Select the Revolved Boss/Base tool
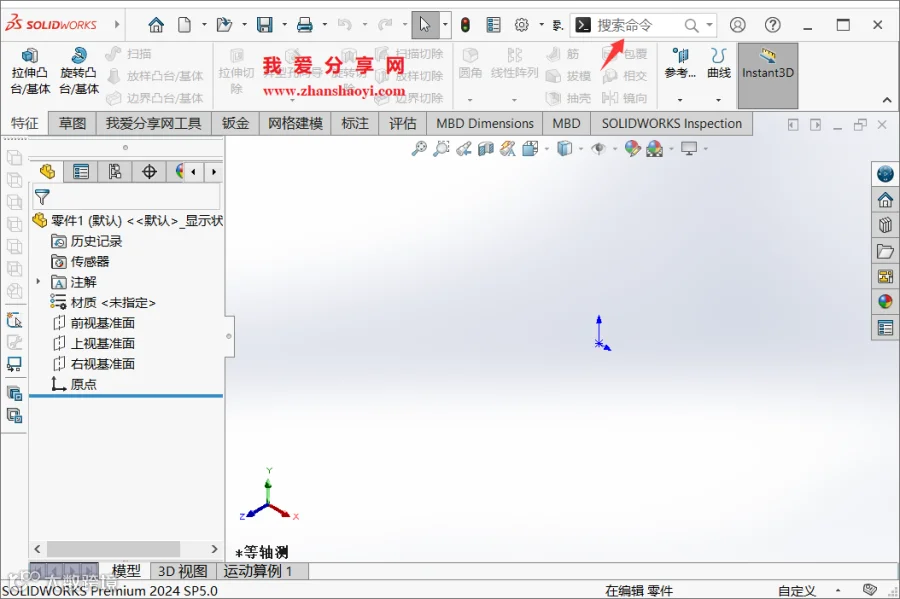The height and width of the screenshot is (599, 900). pyautogui.click(x=79, y=71)
